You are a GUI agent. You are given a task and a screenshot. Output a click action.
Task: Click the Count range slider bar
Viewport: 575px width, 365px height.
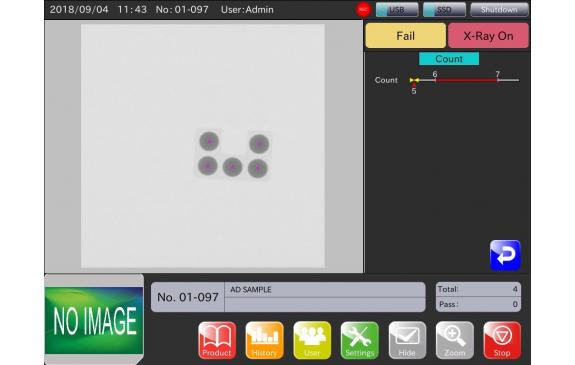click(464, 80)
